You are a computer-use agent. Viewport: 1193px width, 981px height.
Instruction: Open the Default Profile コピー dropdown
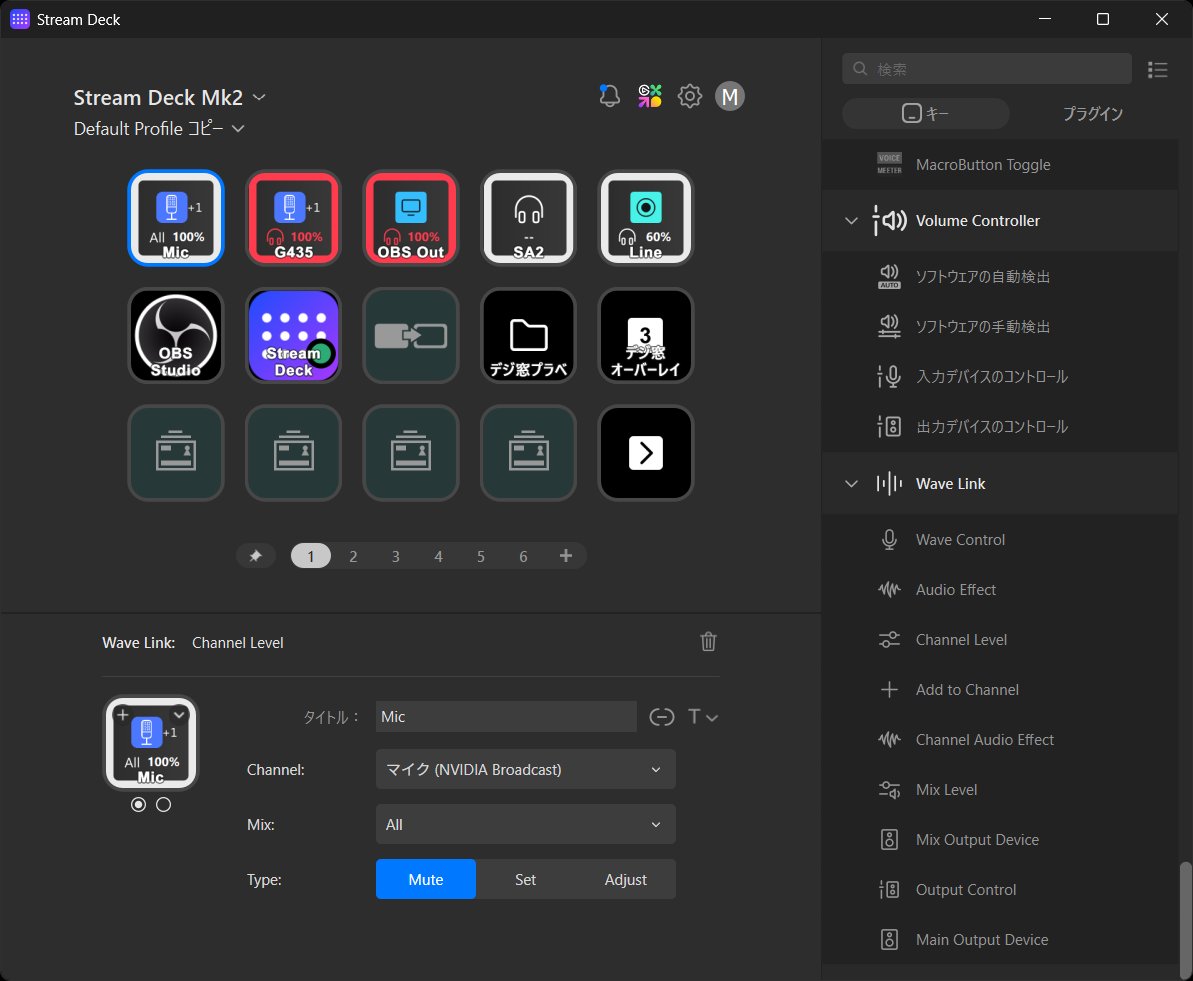159,129
